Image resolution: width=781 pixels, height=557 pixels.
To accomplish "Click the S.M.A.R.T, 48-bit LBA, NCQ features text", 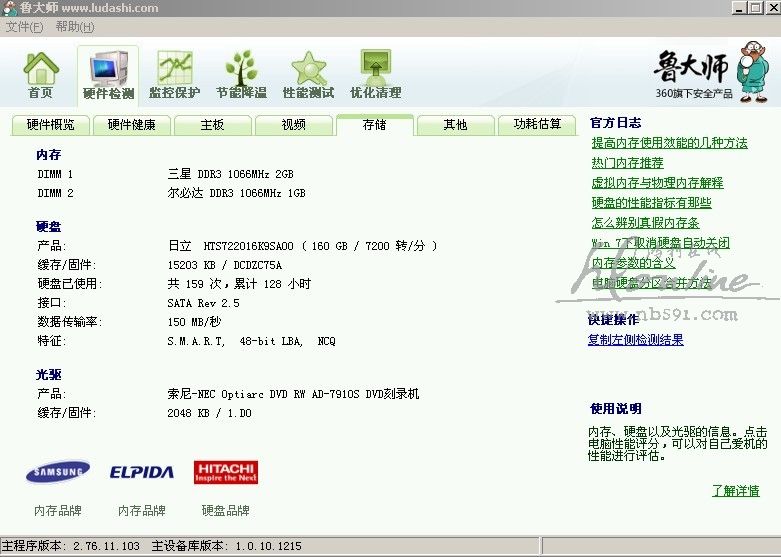I will (x=252, y=341).
